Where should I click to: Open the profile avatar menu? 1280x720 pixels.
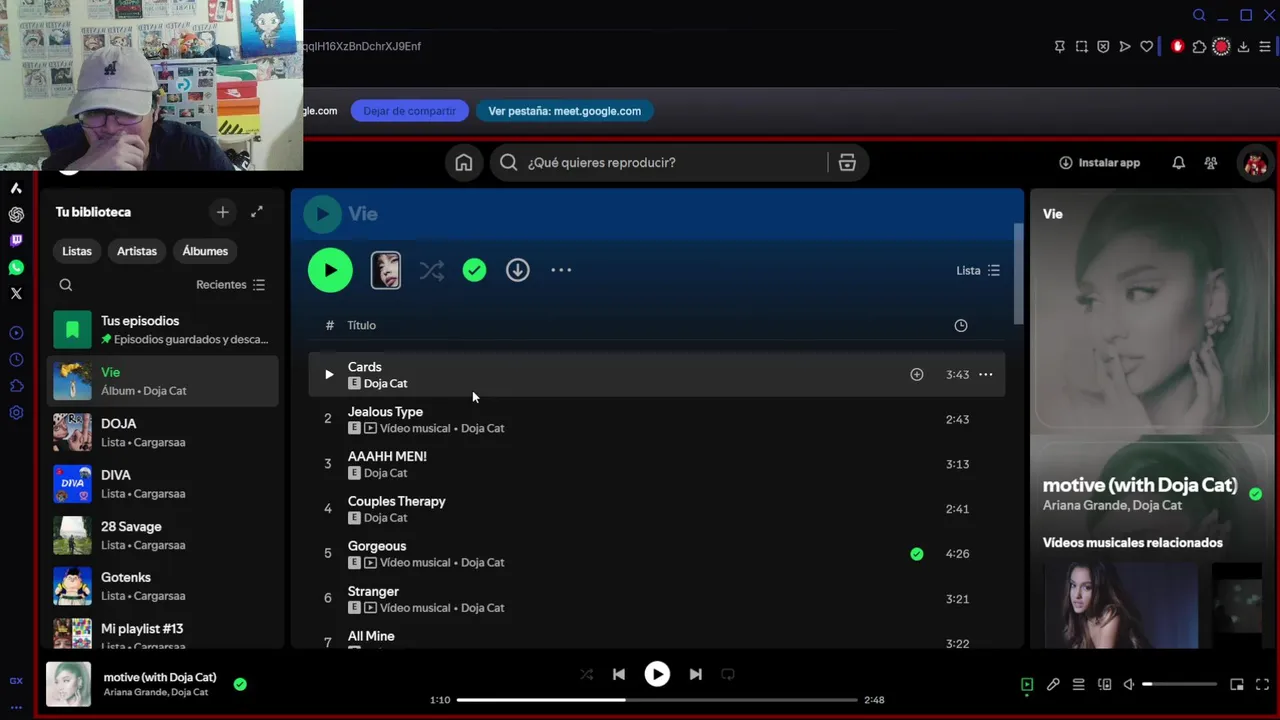[1255, 163]
